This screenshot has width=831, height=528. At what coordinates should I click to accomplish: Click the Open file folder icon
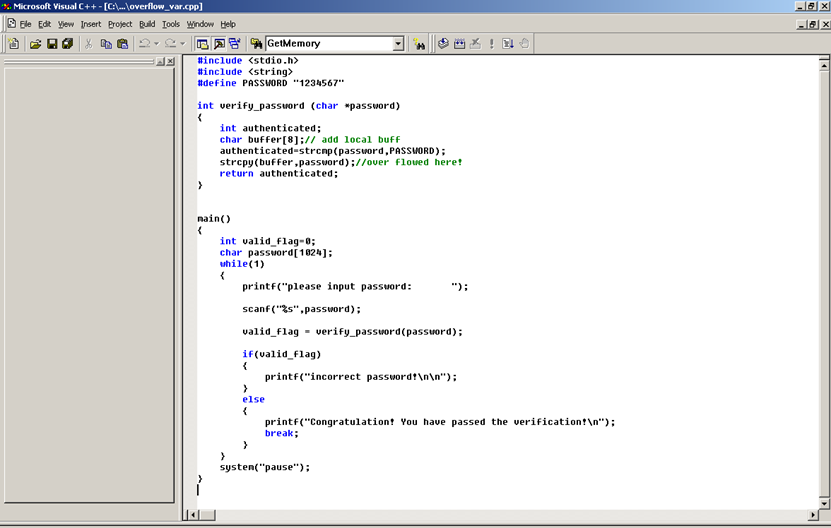coord(36,44)
